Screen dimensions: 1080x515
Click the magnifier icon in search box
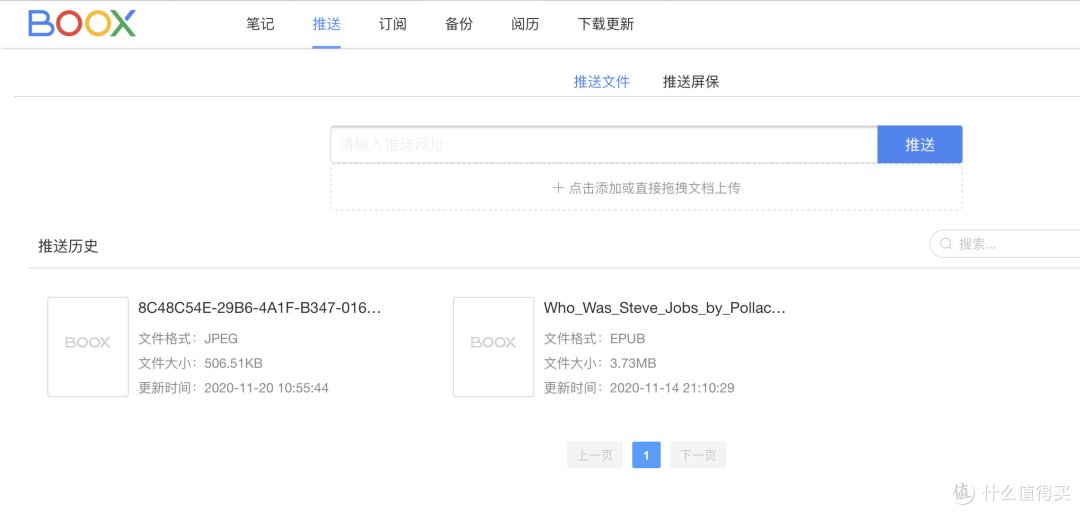pyautogui.click(x=946, y=244)
